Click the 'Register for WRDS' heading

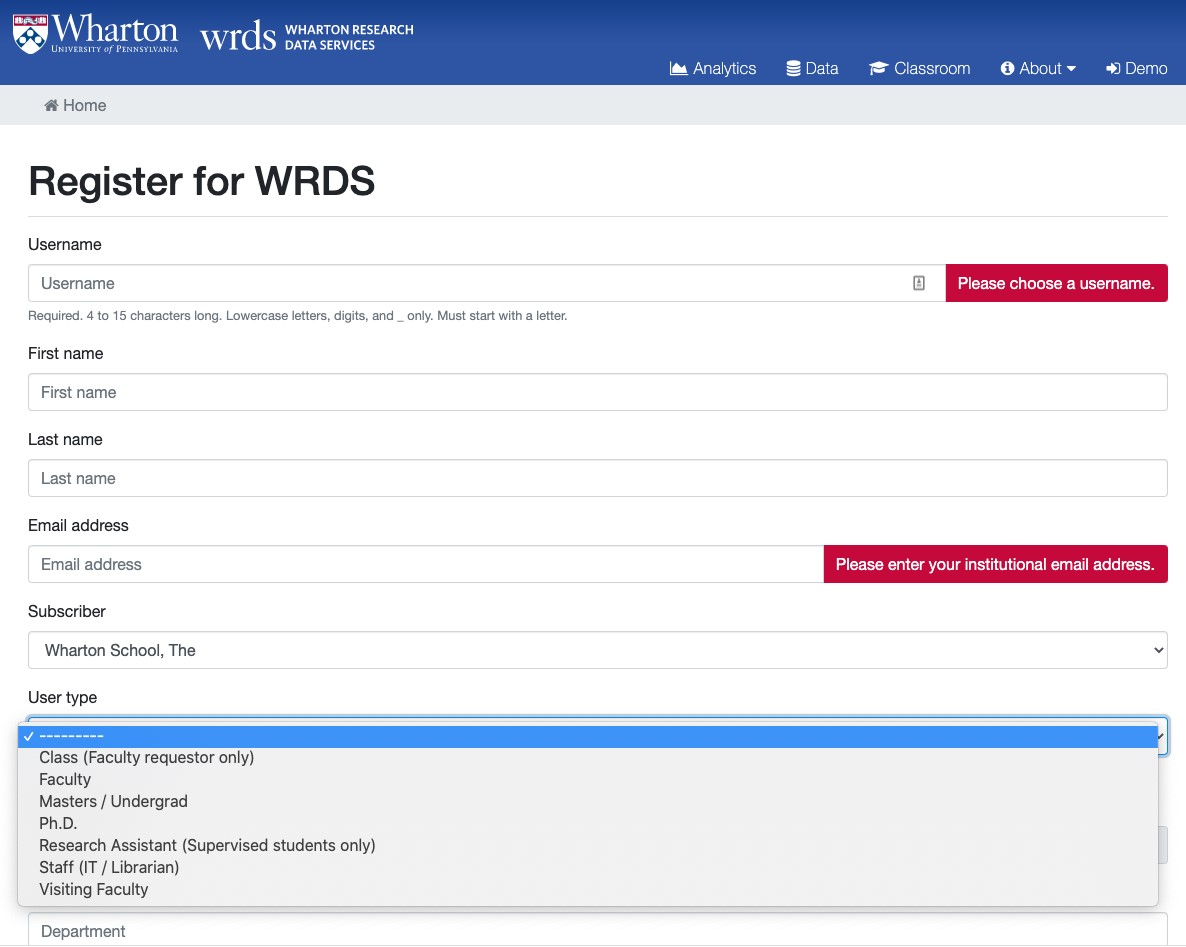[202, 181]
